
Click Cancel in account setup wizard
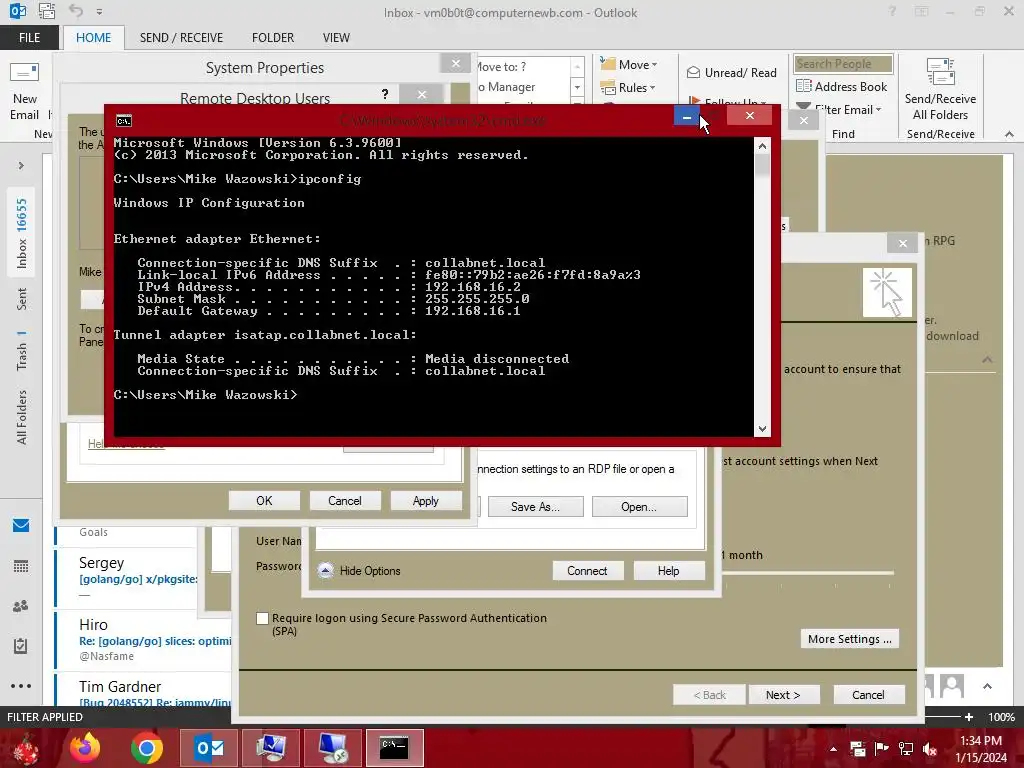click(869, 695)
